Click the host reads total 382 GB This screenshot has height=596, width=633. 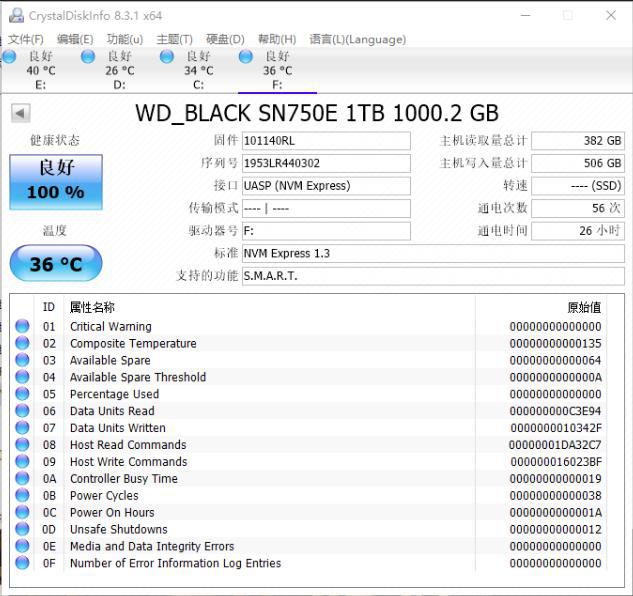[x=578, y=141]
